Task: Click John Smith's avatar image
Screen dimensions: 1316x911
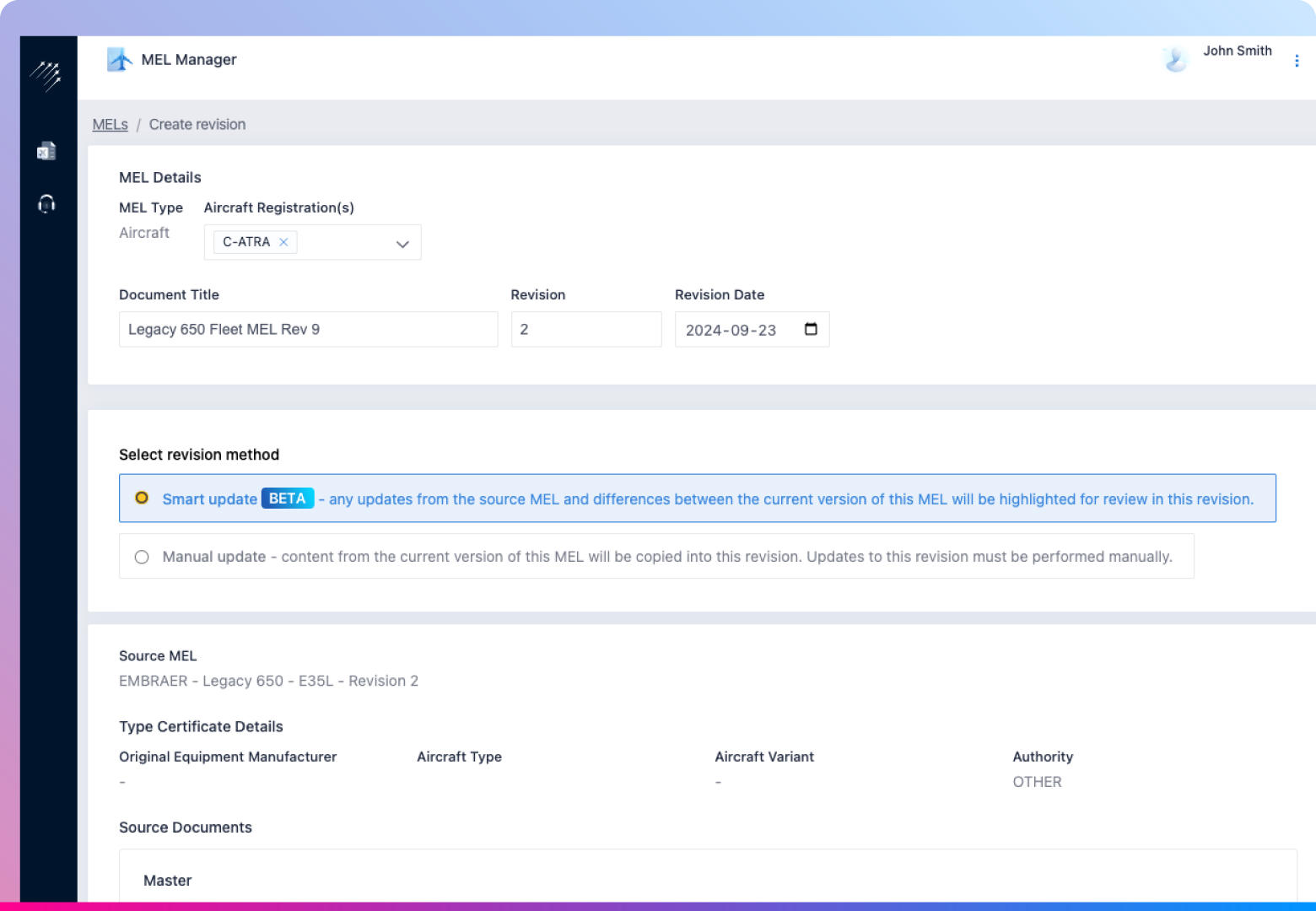Action: coord(1174,60)
